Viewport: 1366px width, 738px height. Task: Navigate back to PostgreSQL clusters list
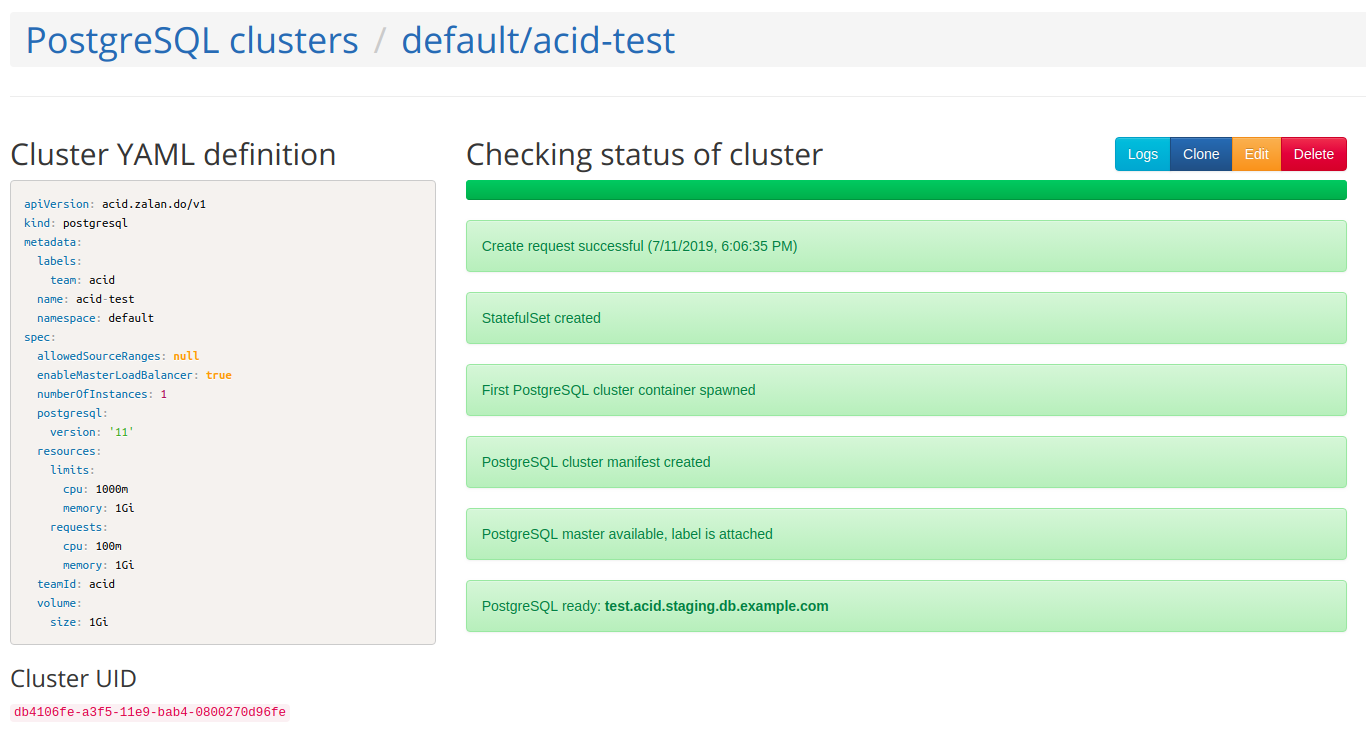click(191, 40)
